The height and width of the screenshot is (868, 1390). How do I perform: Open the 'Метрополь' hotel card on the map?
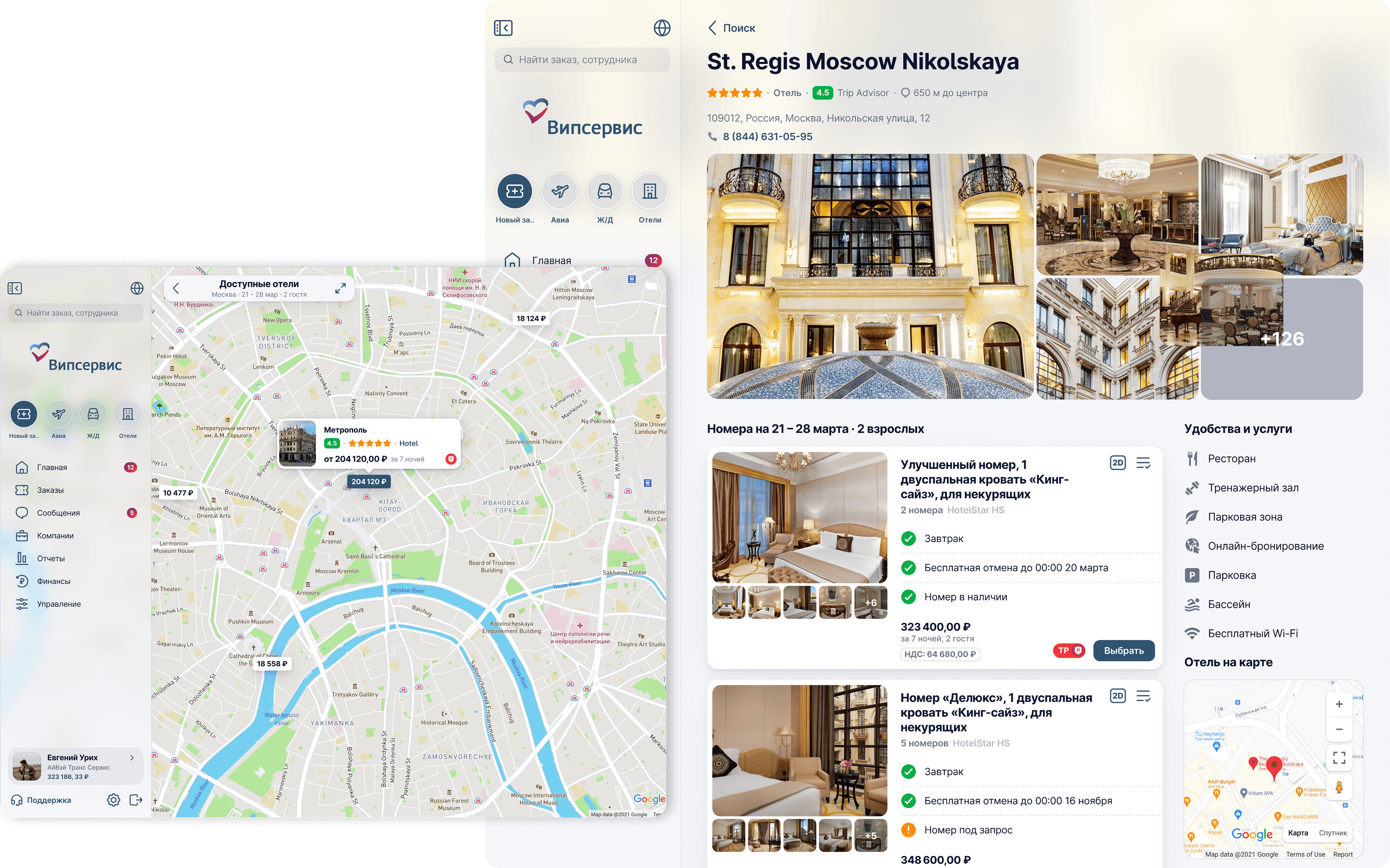368,444
